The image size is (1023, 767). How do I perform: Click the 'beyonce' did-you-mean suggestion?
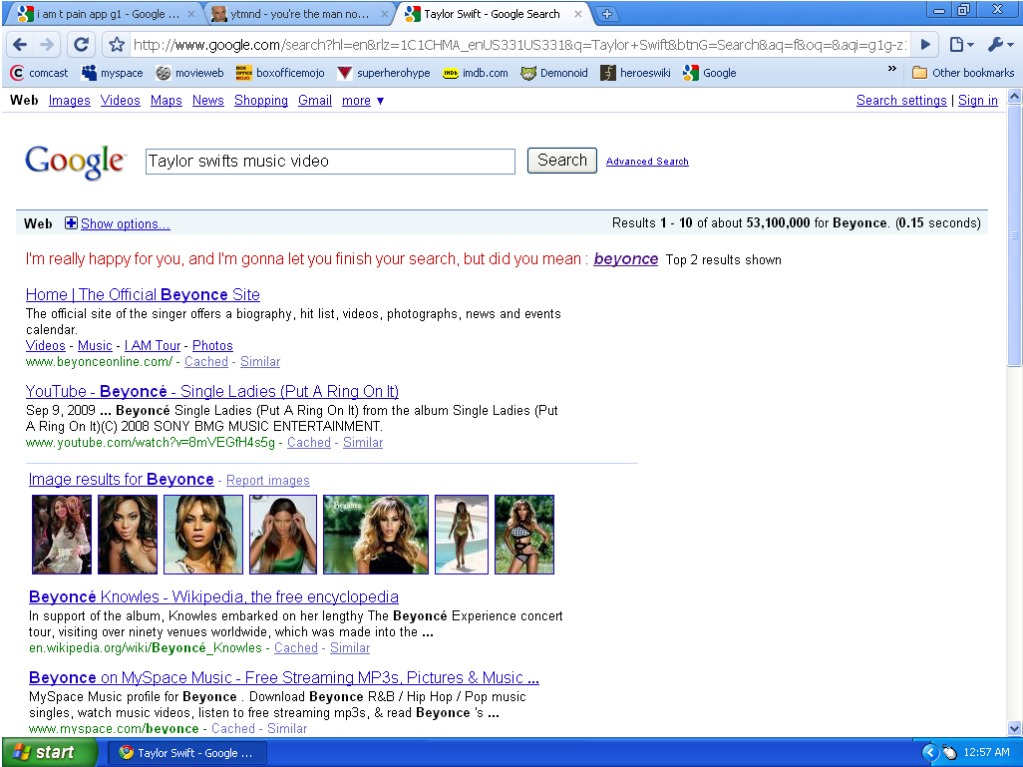626,259
